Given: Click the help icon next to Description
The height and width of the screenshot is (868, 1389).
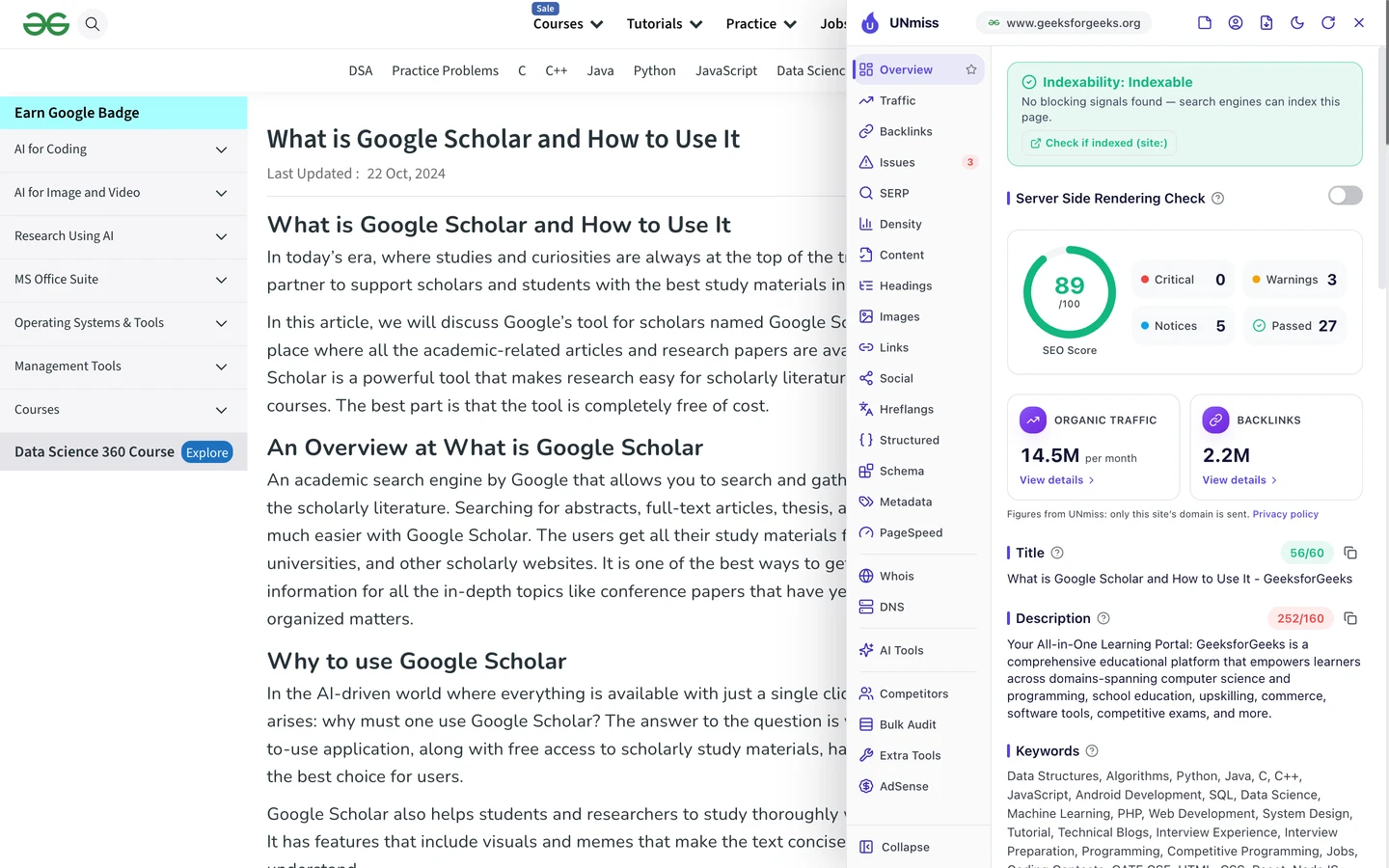Looking at the screenshot, I should (1103, 618).
